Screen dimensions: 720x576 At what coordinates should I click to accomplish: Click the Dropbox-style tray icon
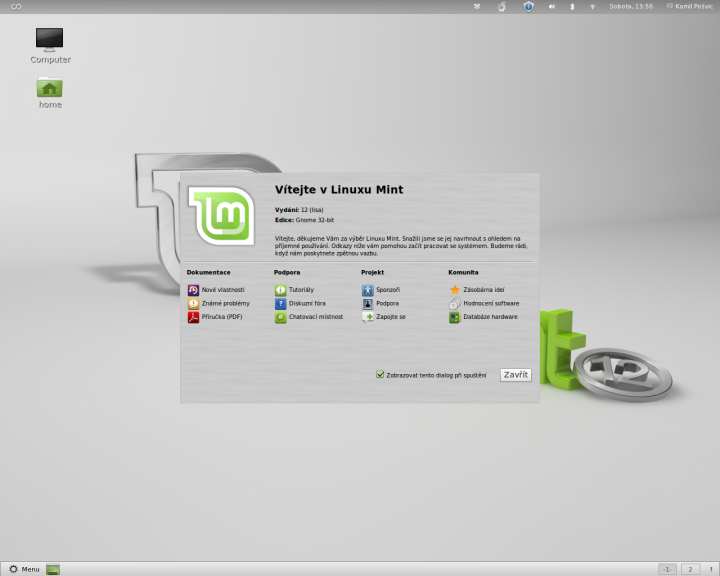[477, 6]
